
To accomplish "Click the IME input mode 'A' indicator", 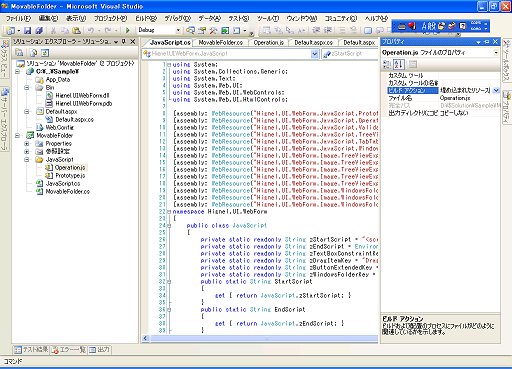I will pos(424,26).
